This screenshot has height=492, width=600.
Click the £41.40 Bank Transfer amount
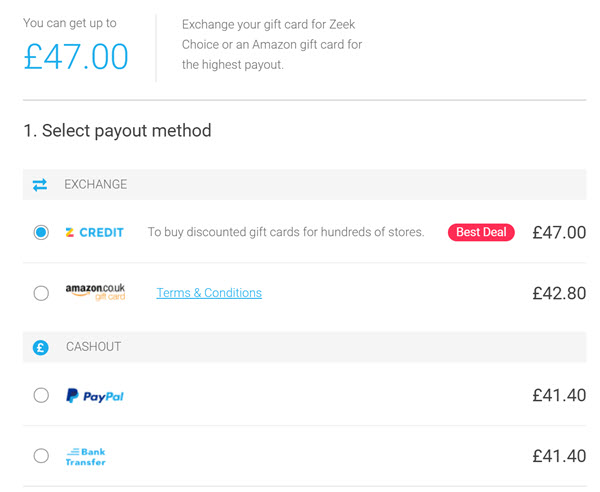tap(559, 456)
